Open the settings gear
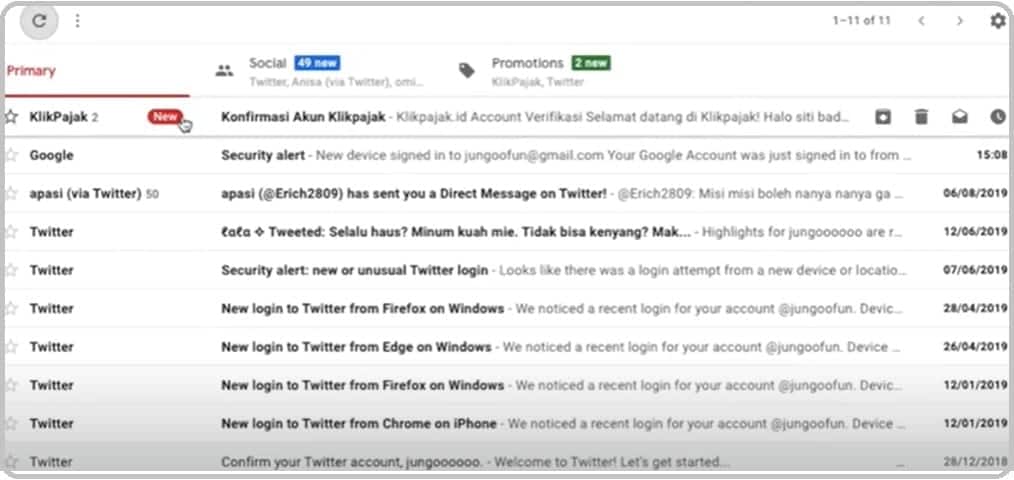Viewport: 1014px width, 480px height. pos(998,21)
